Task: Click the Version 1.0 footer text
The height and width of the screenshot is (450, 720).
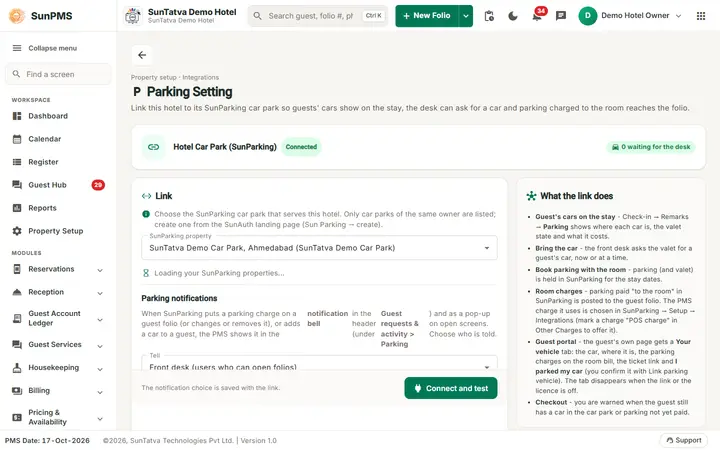Action: (x=259, y=440)
